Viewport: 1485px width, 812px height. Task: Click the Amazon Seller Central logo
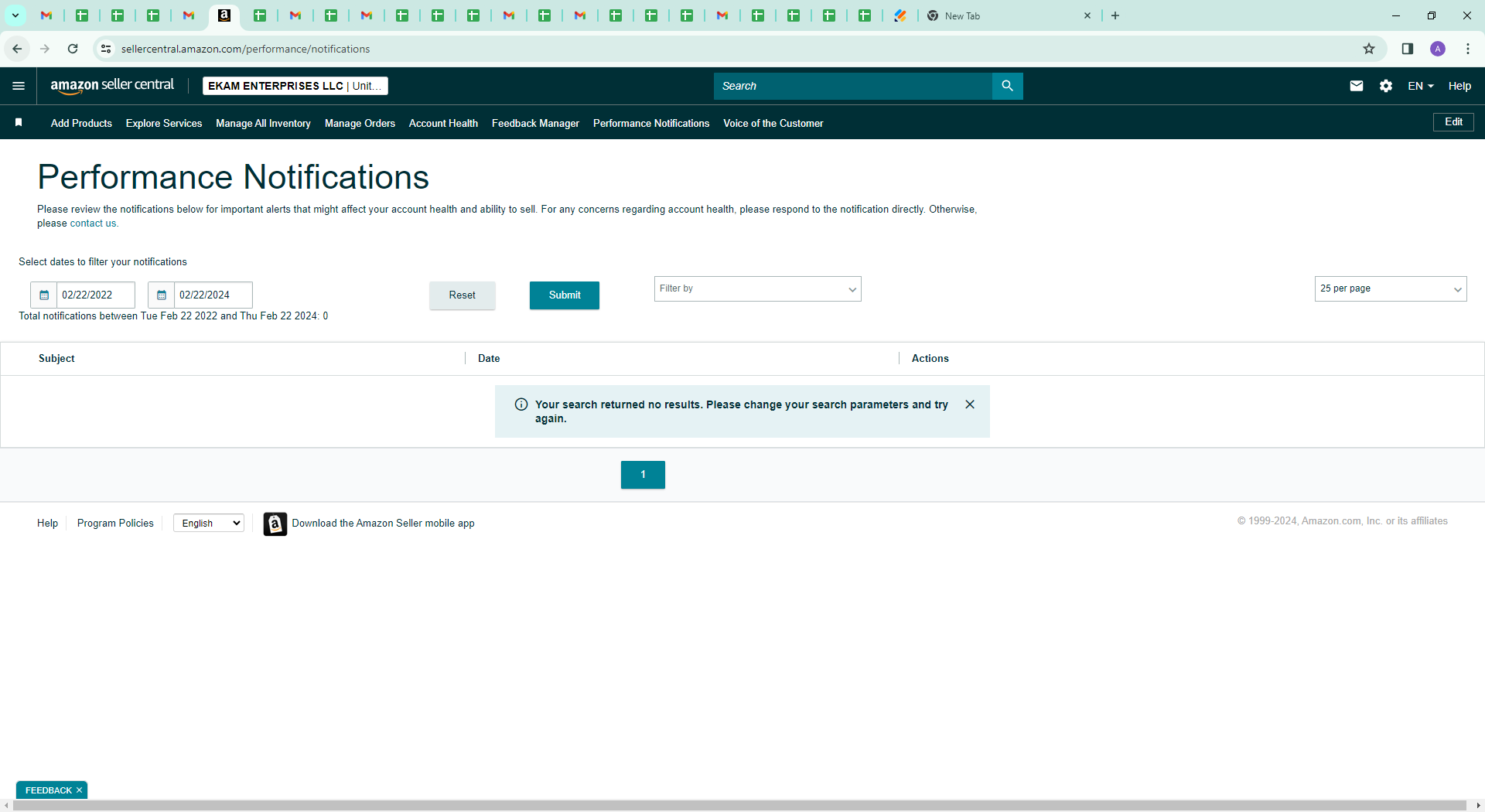tap(112, 86)
